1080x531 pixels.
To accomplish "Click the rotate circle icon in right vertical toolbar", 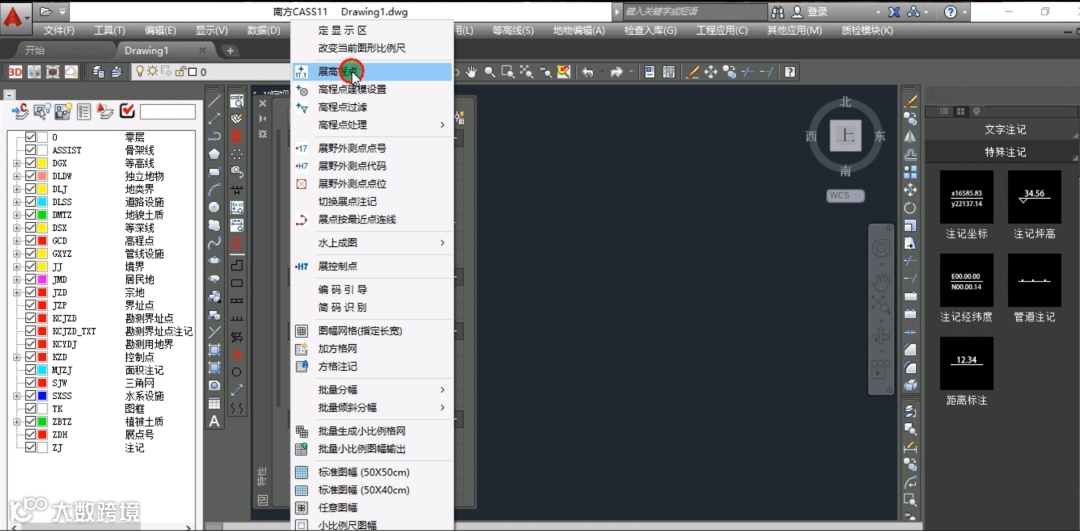I will (x=910, y=207).
